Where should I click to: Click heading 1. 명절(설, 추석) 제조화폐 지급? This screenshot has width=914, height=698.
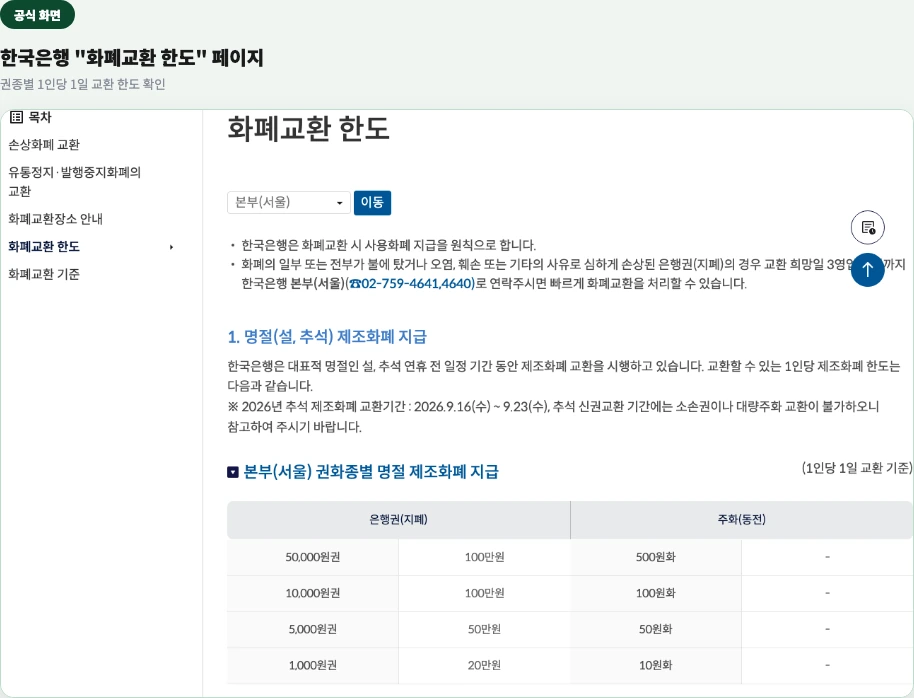[x=327, y=336]
